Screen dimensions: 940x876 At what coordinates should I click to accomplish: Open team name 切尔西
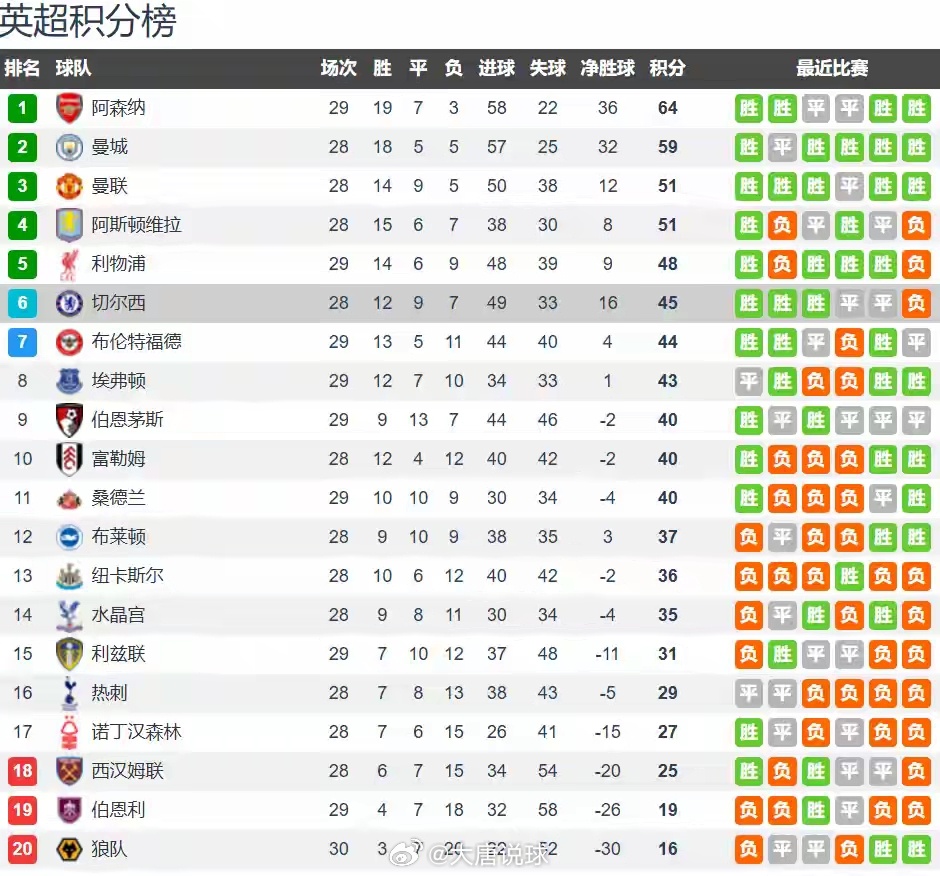(x=118, y=303)
